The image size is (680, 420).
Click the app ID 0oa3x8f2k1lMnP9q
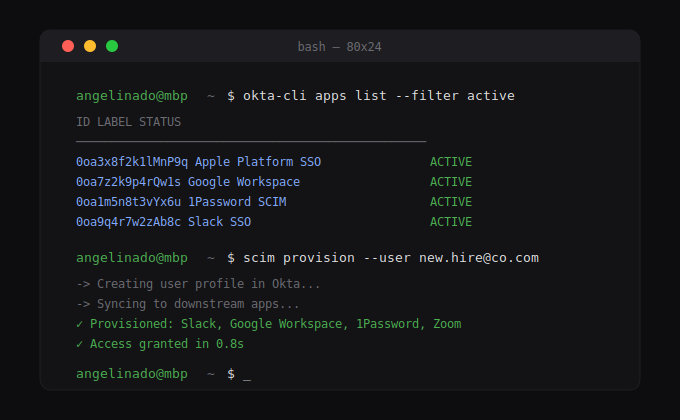[132, 162]
